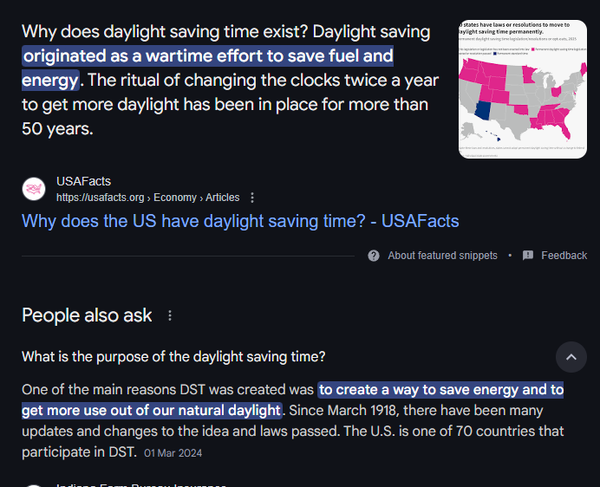The image size is (600, 487).
Task: Click the partially visible Indiana Farm Bureau Insurance source
Action: pyautogui.click(x=141, y=485)
